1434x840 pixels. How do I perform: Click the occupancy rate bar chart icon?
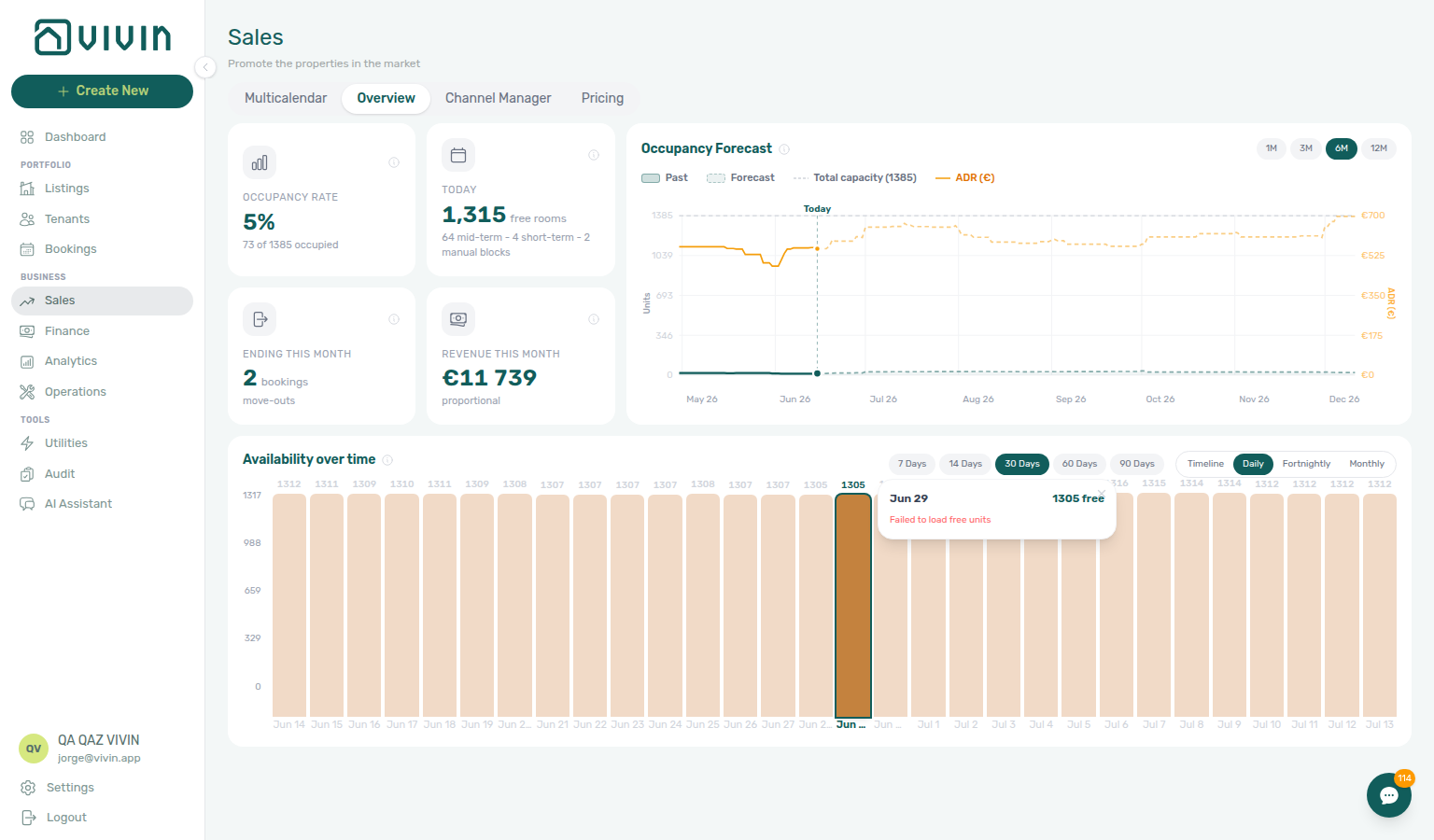260,162
